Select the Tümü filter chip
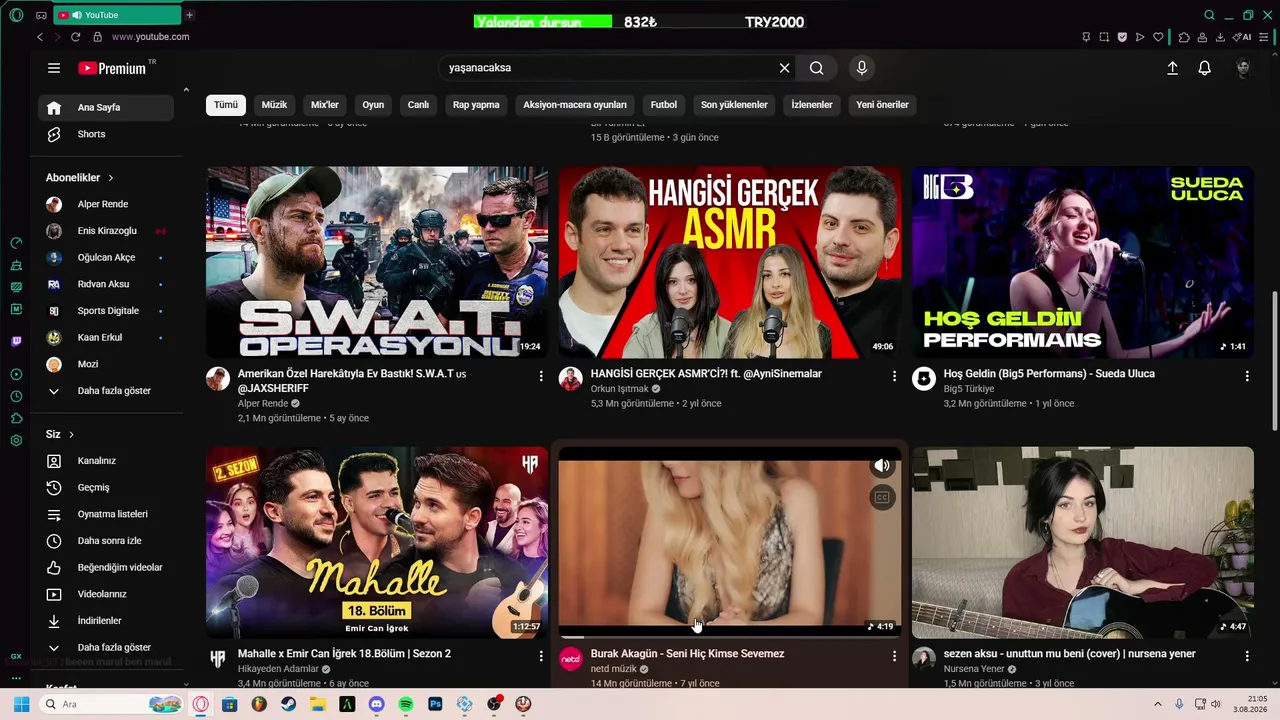 (226, 105)
